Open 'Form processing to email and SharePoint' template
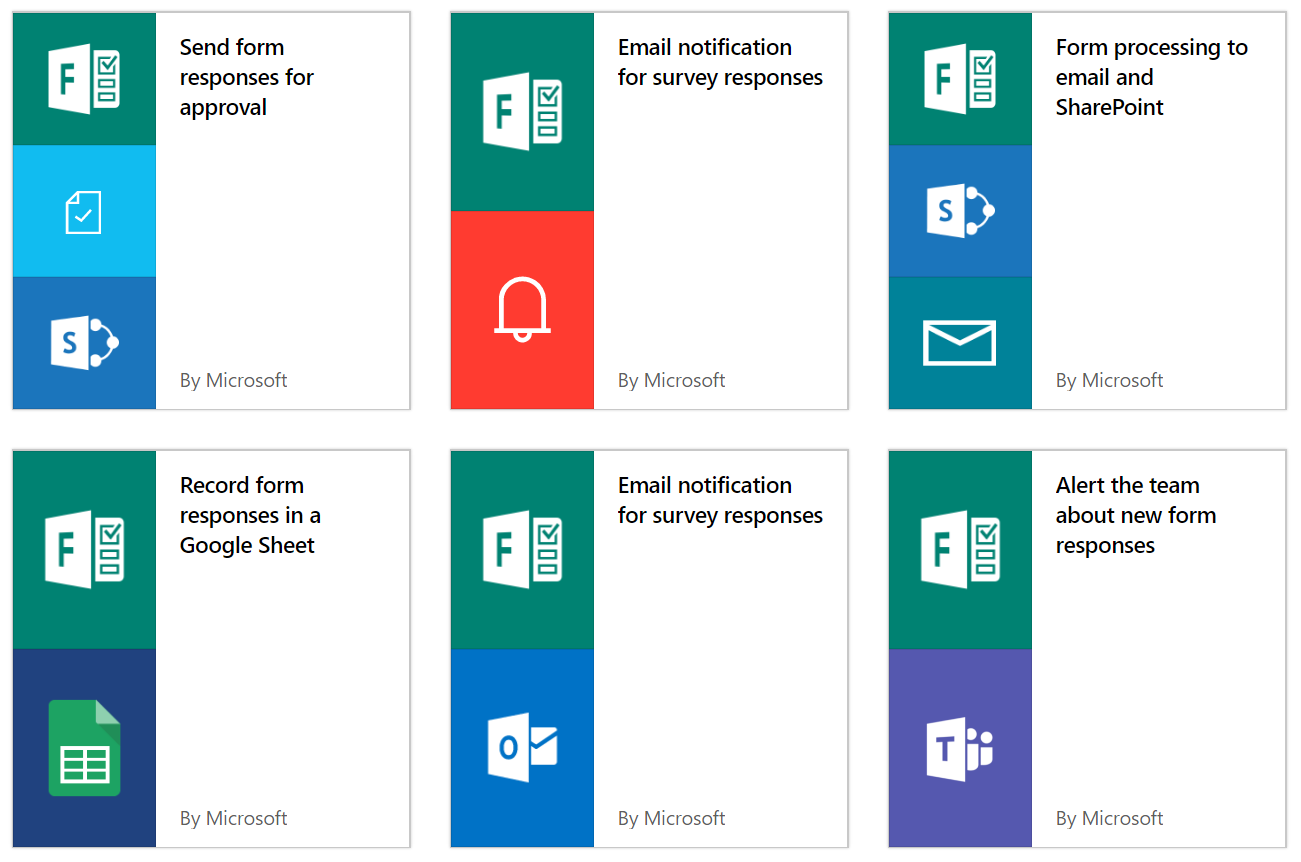 [1151, 77]
